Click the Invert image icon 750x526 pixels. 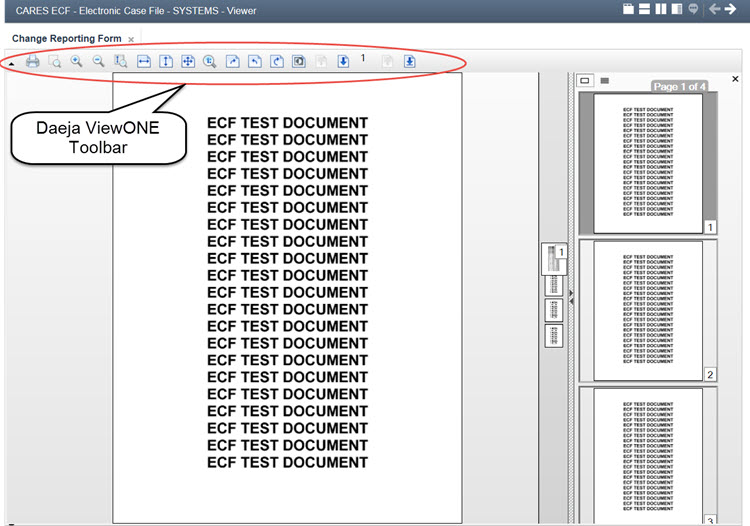click(299, 62)
